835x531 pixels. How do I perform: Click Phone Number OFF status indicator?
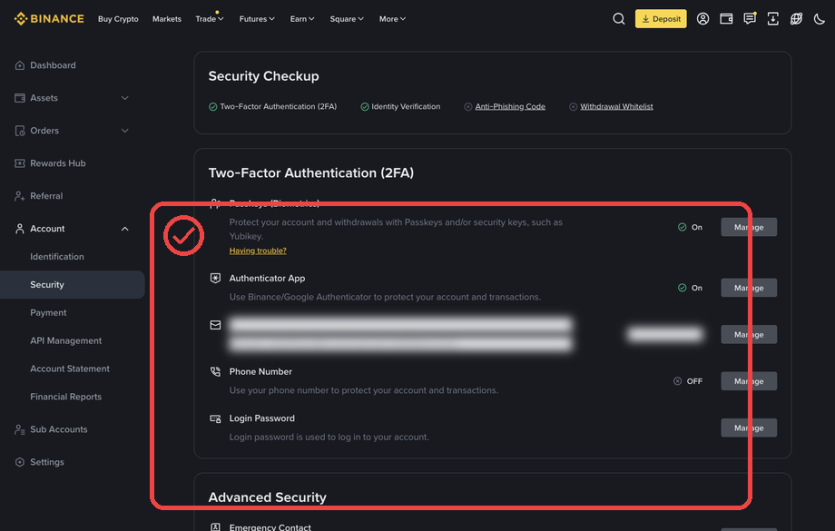point(688,381)
